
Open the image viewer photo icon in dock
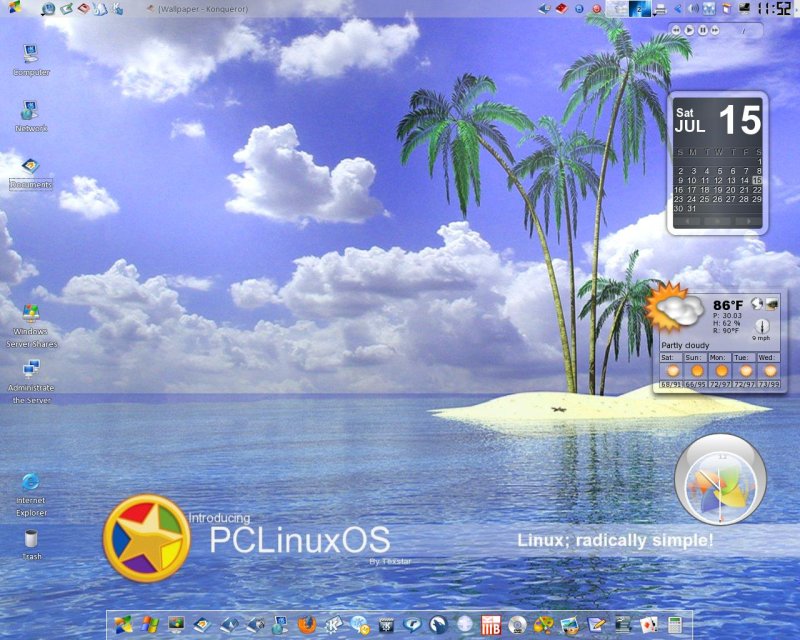coord(569,625)
